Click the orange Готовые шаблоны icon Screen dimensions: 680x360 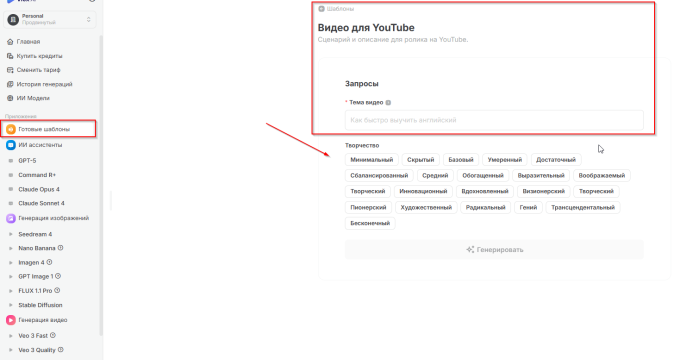(11, 129)
